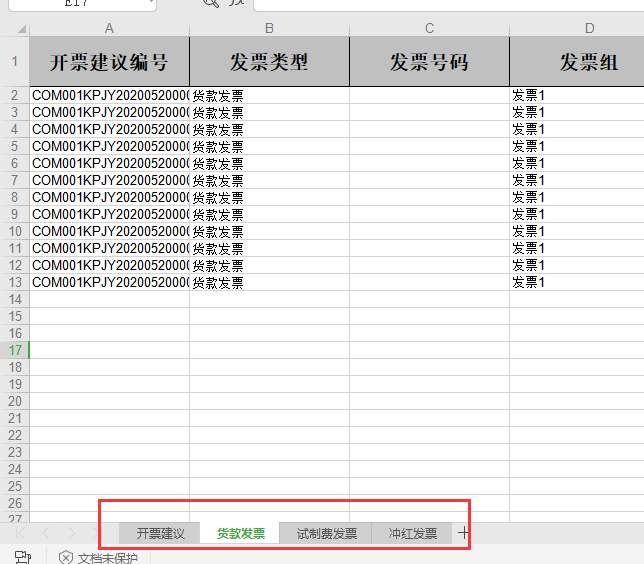Go to the next sheet with the arrow
Image resolution: width=644 pixels, height=564 pixels.
[x=71, y=533]
